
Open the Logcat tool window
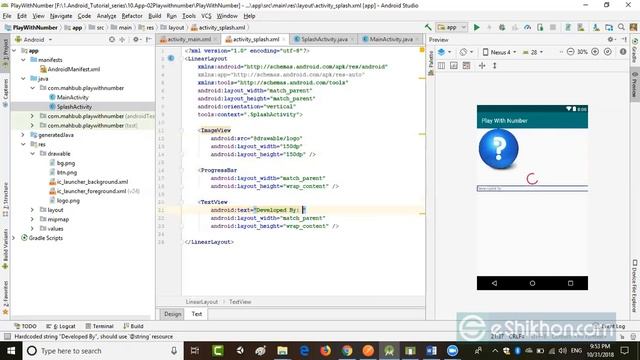(x=61, y=326)
